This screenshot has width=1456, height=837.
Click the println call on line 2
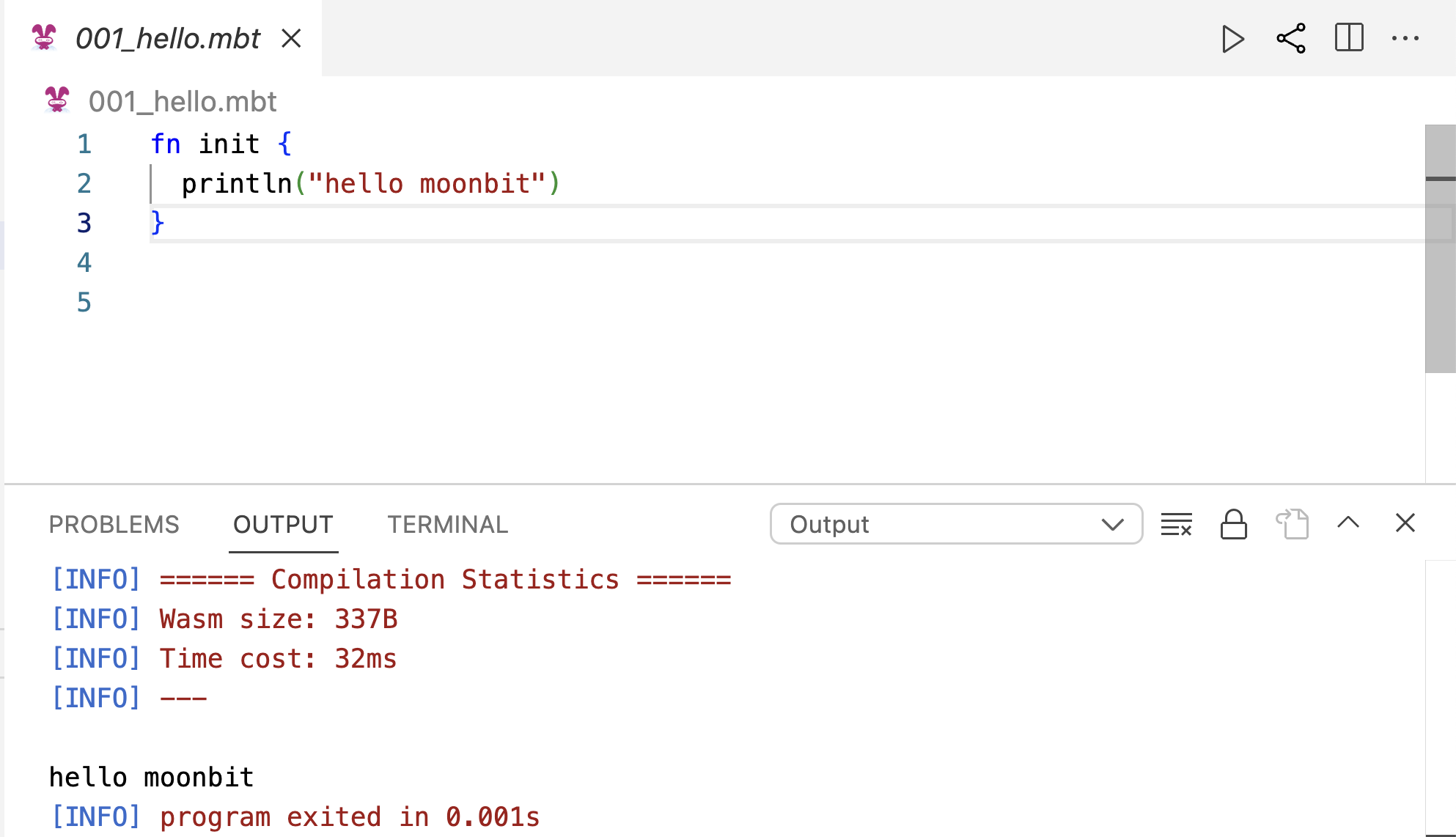pyautogui.click(x=237, y=183)
